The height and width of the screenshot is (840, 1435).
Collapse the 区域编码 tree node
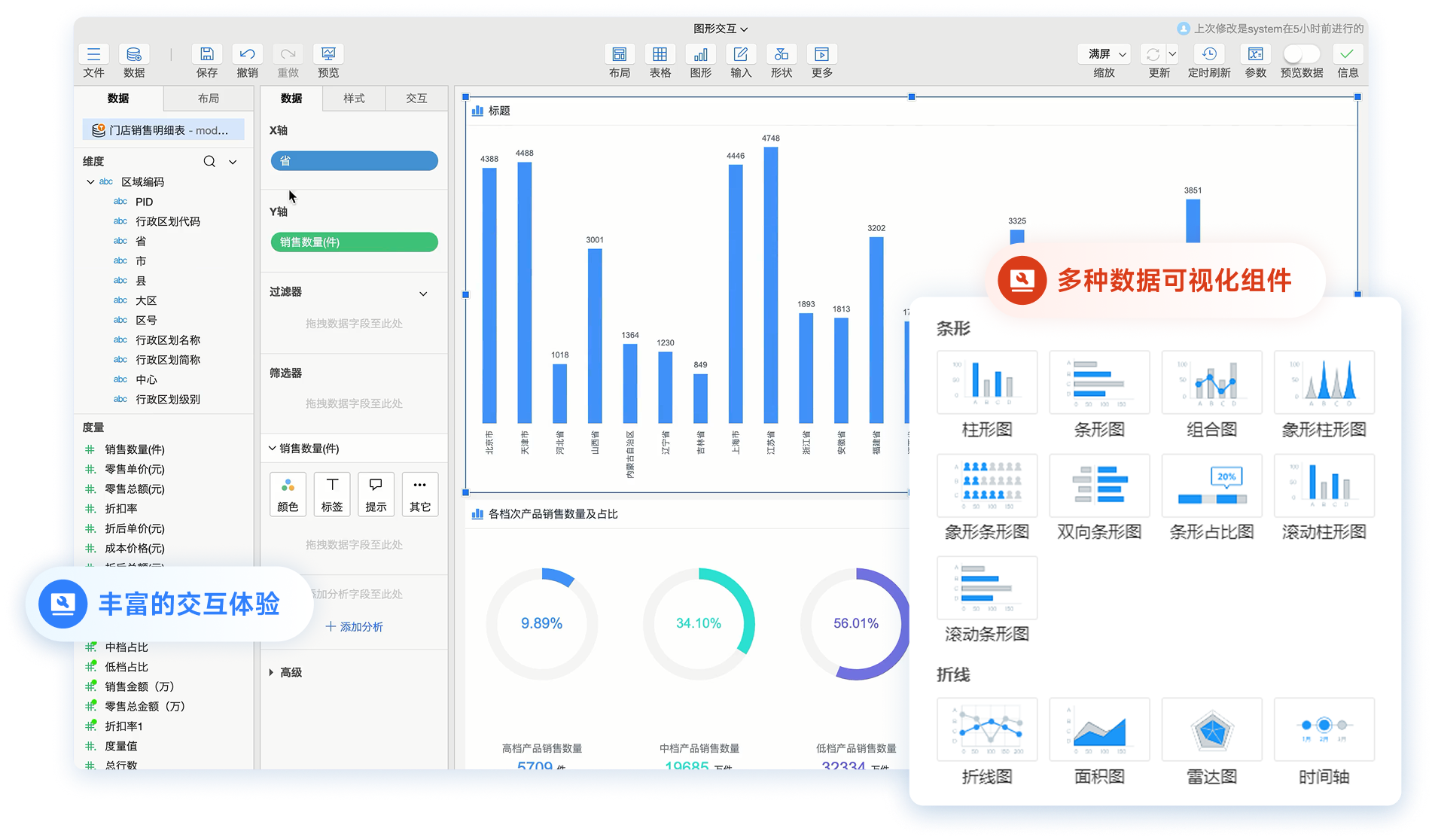[90, 182]
